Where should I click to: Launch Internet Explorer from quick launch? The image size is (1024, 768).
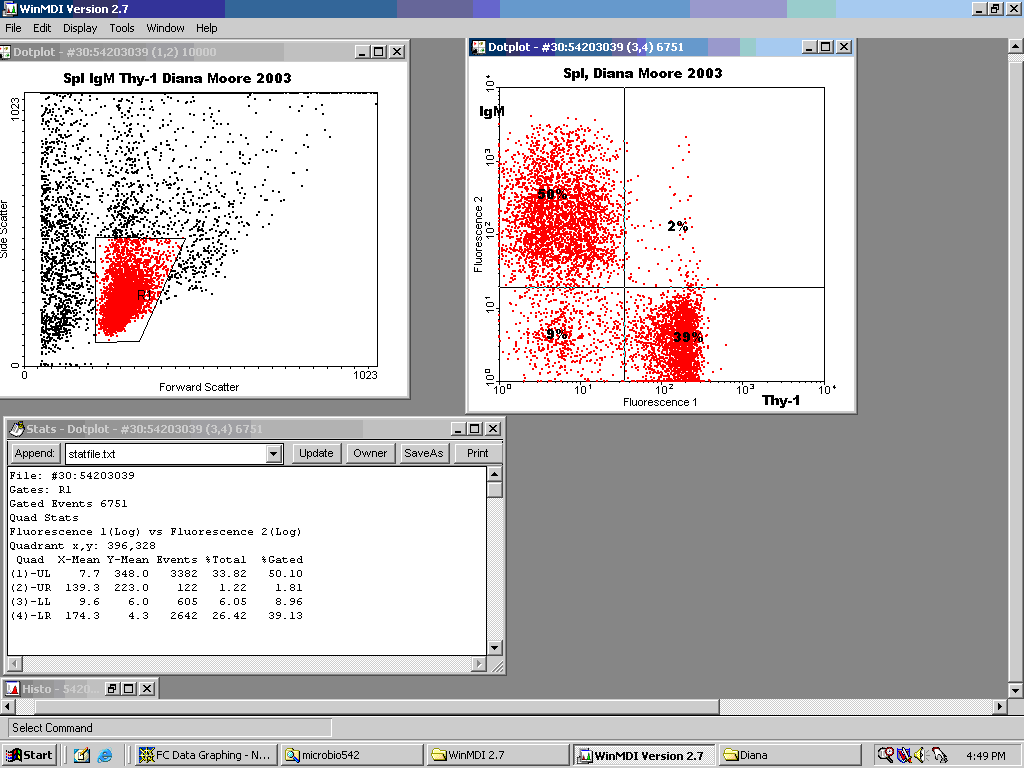click(x=105, y=755)
